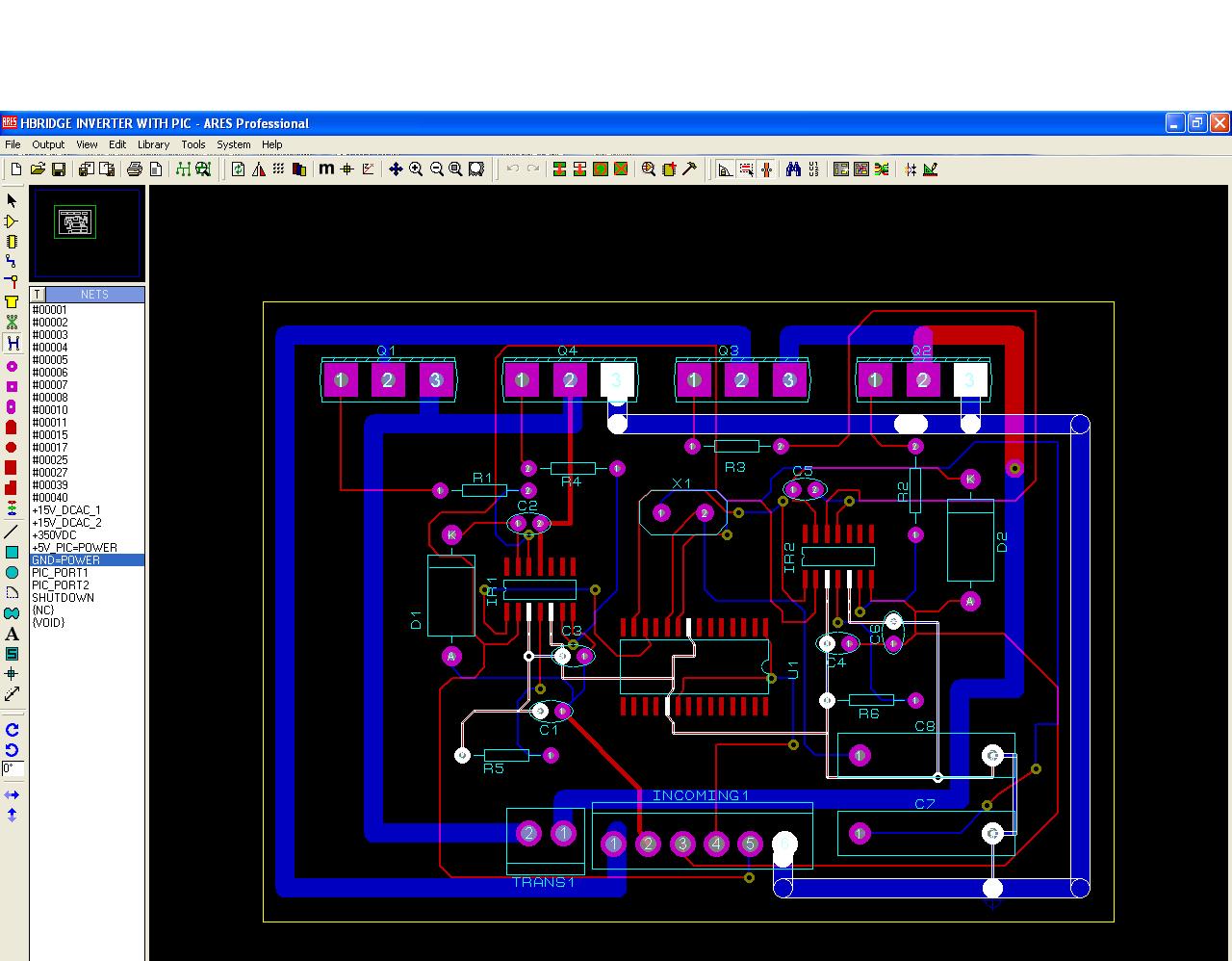
Task: Open the Edit menu
Action: point(117,144)
